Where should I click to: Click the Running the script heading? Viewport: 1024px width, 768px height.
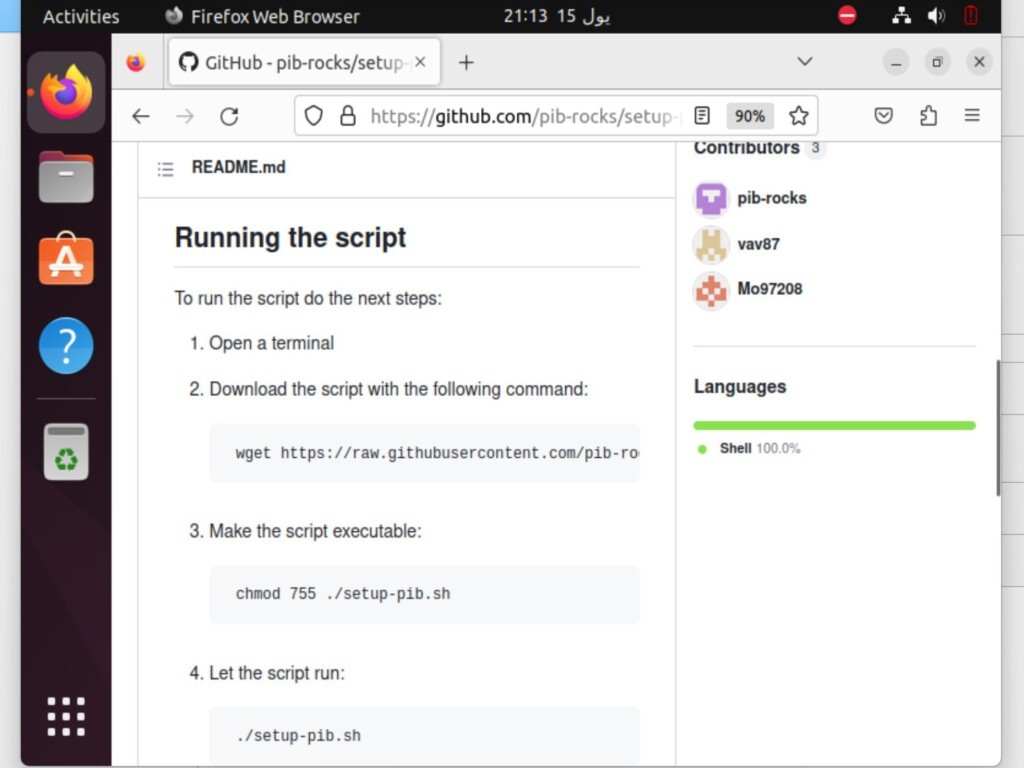pyautogui.click(x=291, y=238)
